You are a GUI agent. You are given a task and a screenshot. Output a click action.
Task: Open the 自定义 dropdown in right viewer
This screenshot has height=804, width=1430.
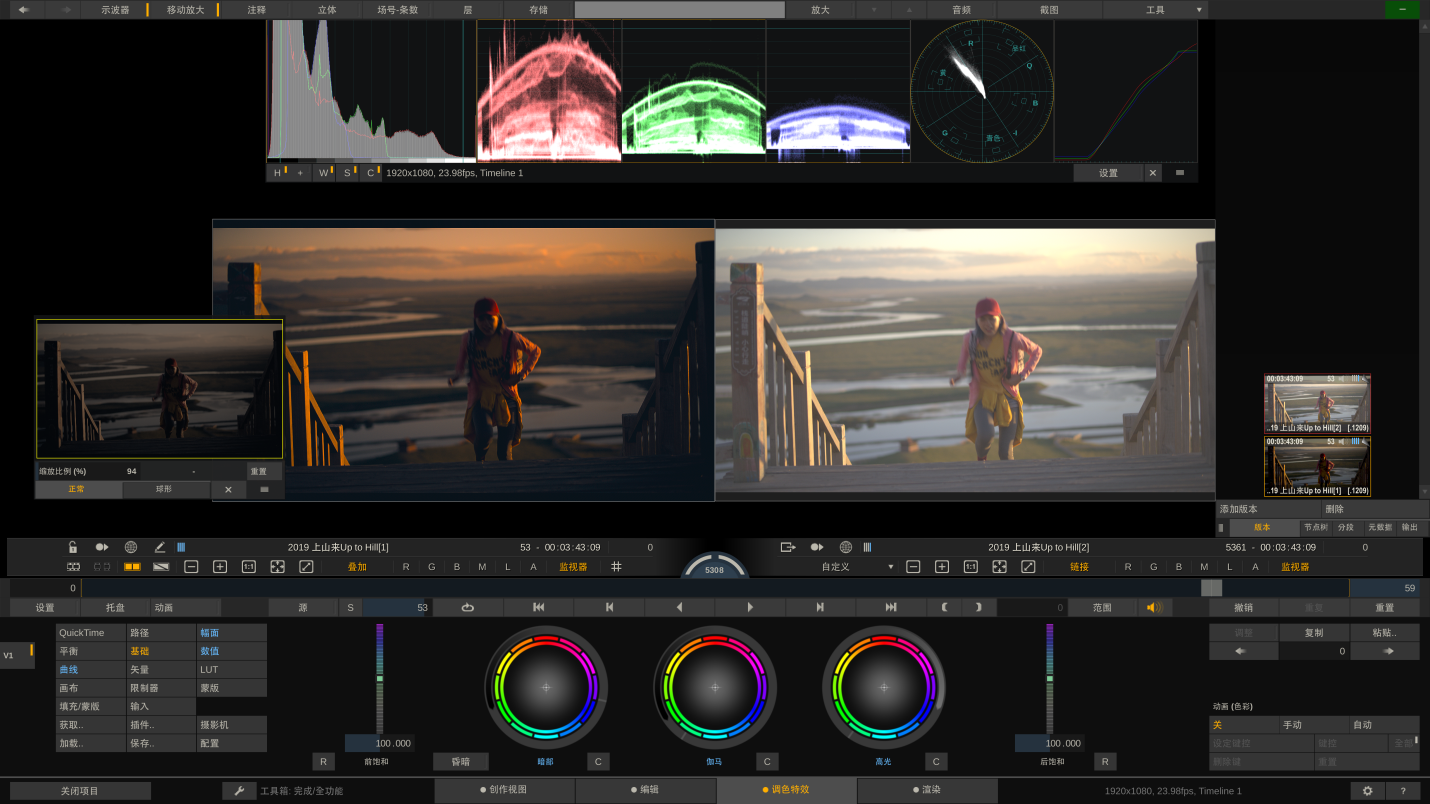(x=855, y=566)
